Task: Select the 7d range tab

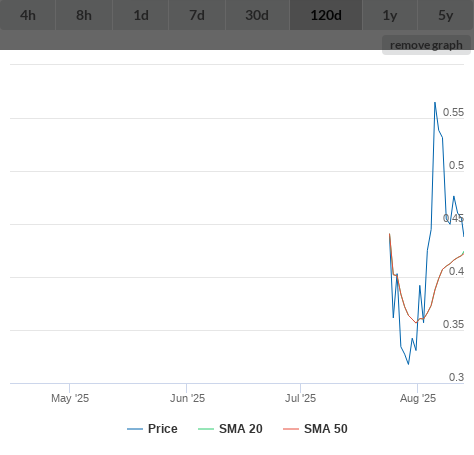Action: pos(197,15)
